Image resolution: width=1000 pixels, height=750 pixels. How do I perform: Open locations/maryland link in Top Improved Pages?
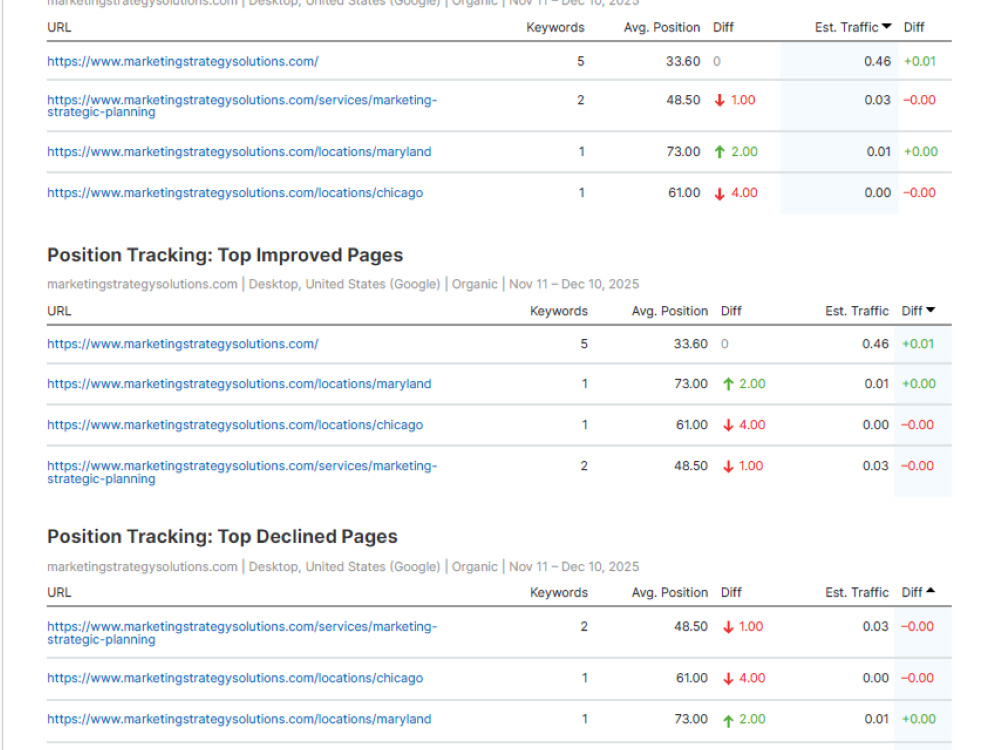coord(239,384)
